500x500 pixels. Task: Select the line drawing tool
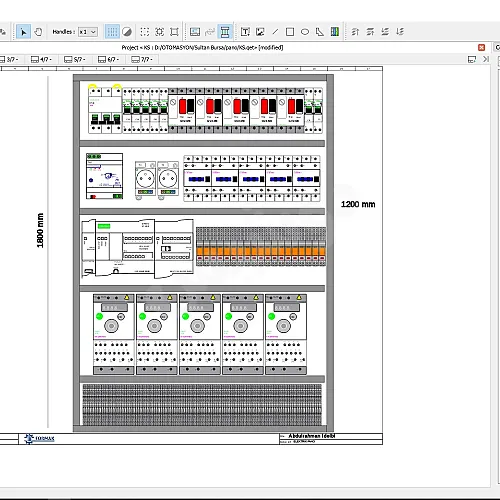[275, 32]
